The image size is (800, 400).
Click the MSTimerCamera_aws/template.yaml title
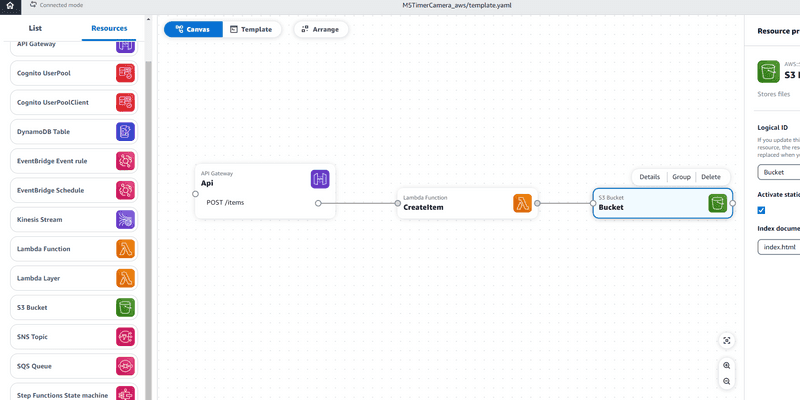457,5
